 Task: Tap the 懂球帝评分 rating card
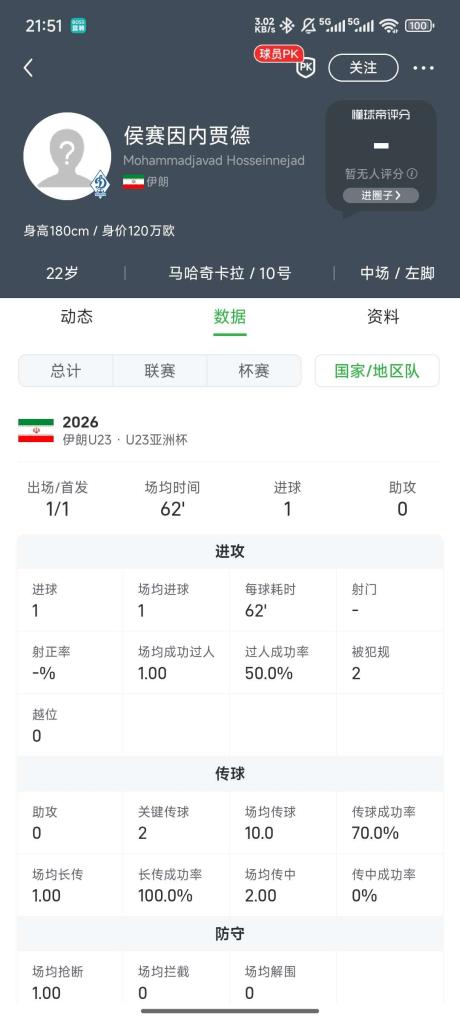[x=381, y=155]
